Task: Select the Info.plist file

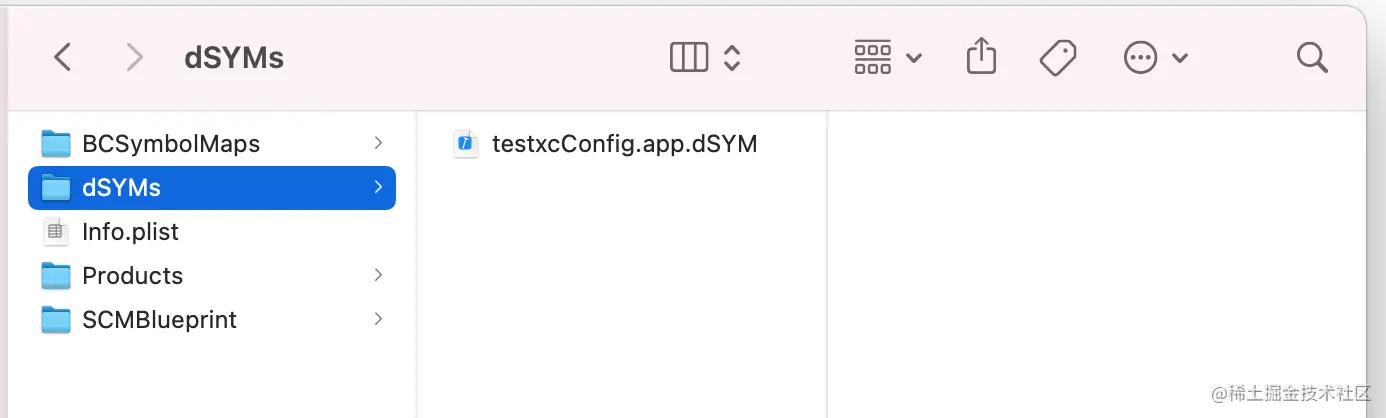Action: coord(212,232)
